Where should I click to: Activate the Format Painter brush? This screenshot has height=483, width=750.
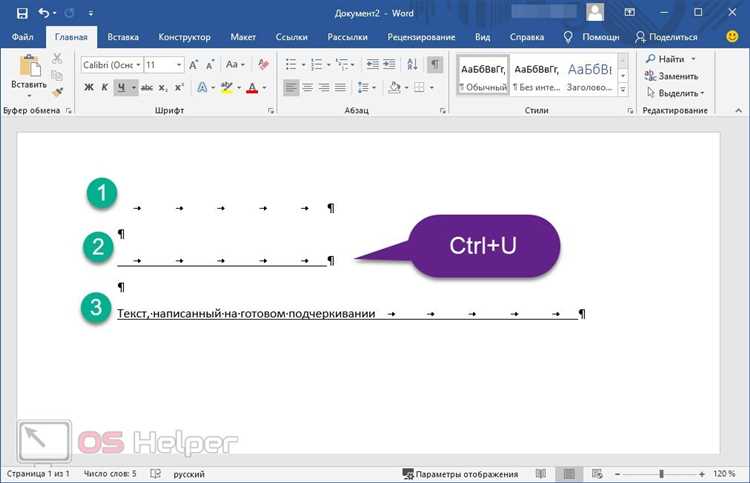[57, 92]
